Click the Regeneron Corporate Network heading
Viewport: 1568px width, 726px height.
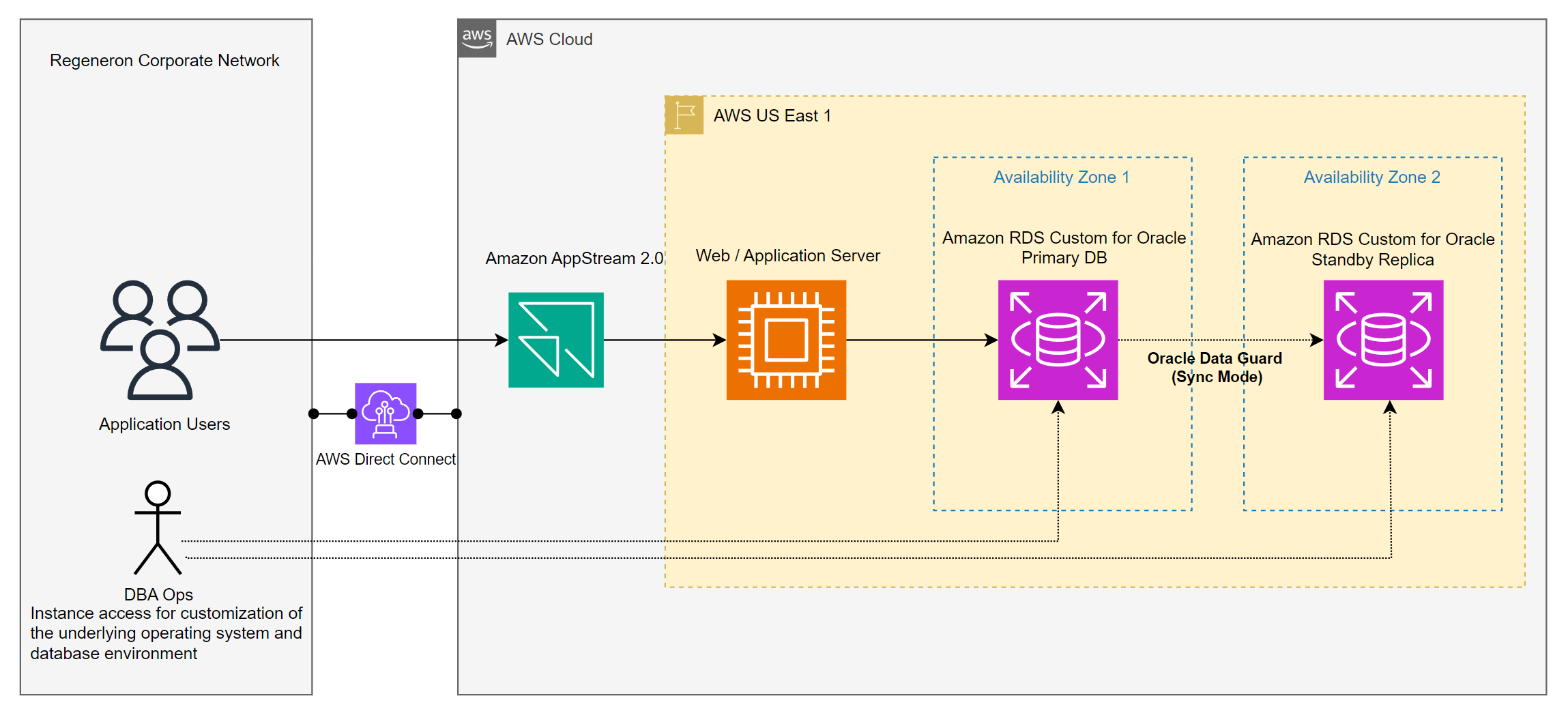coord(164,61)
